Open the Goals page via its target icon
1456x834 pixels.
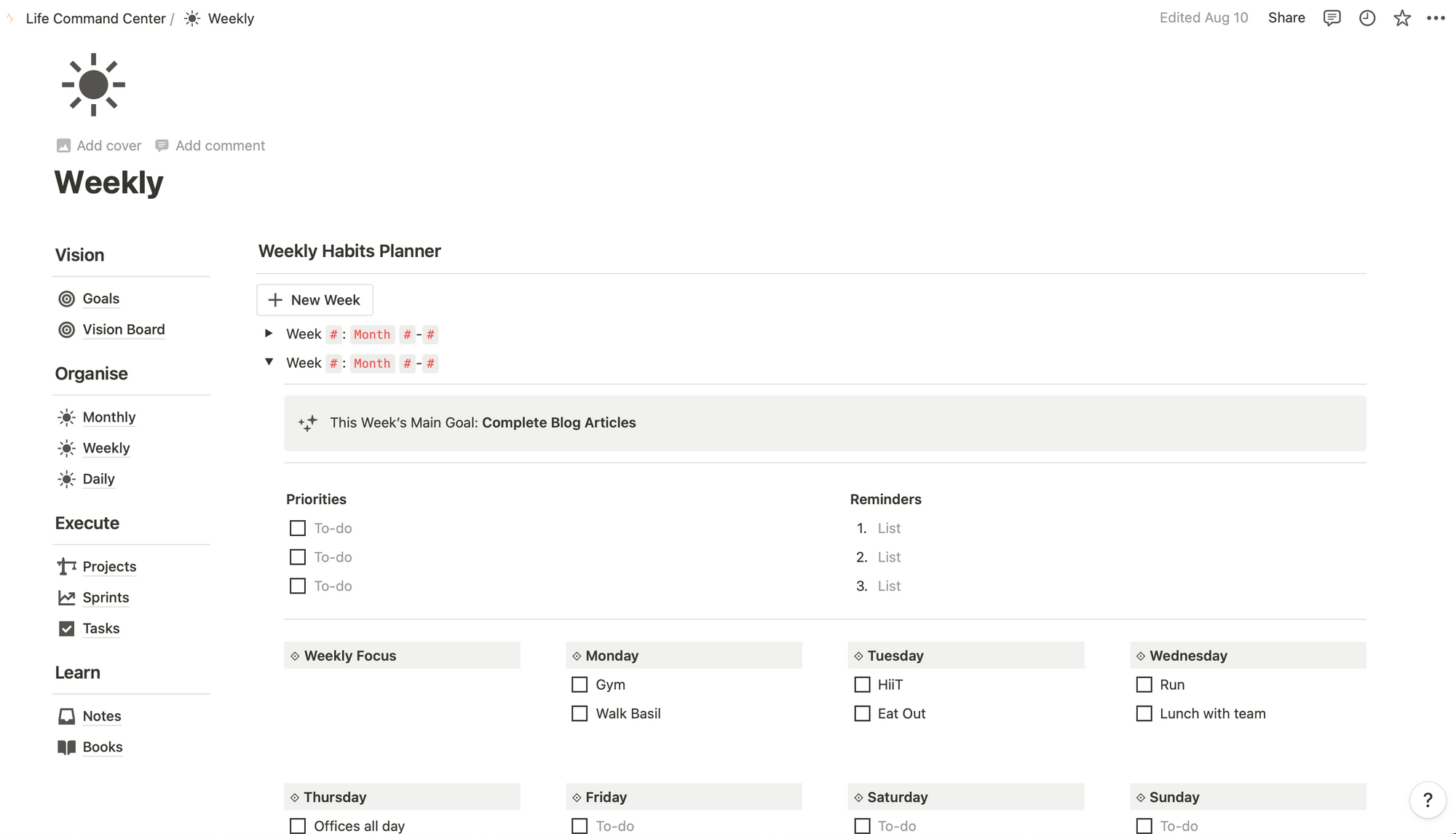click(x=67, y=299)
